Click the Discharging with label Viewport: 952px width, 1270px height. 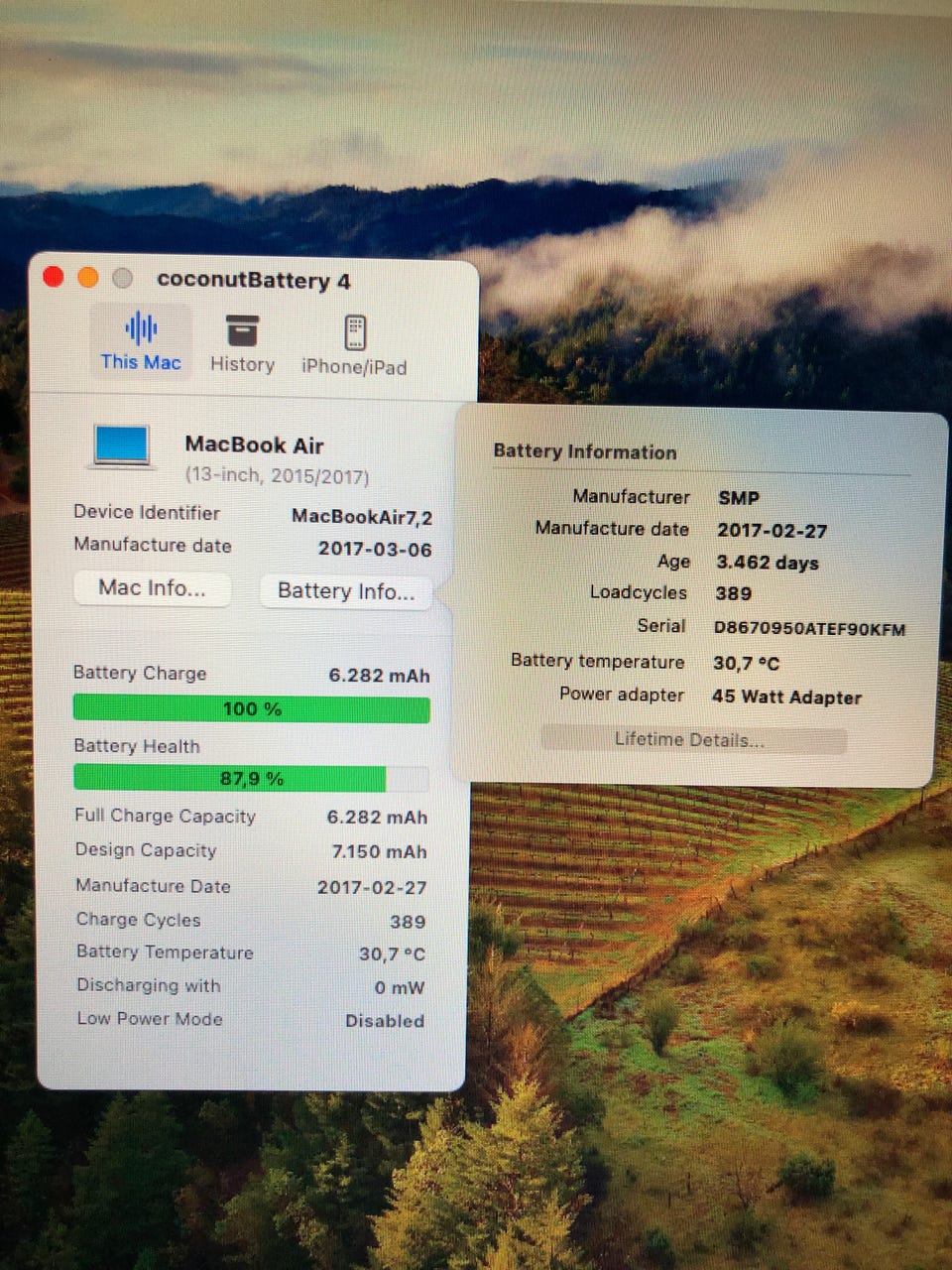coord(149,985)
